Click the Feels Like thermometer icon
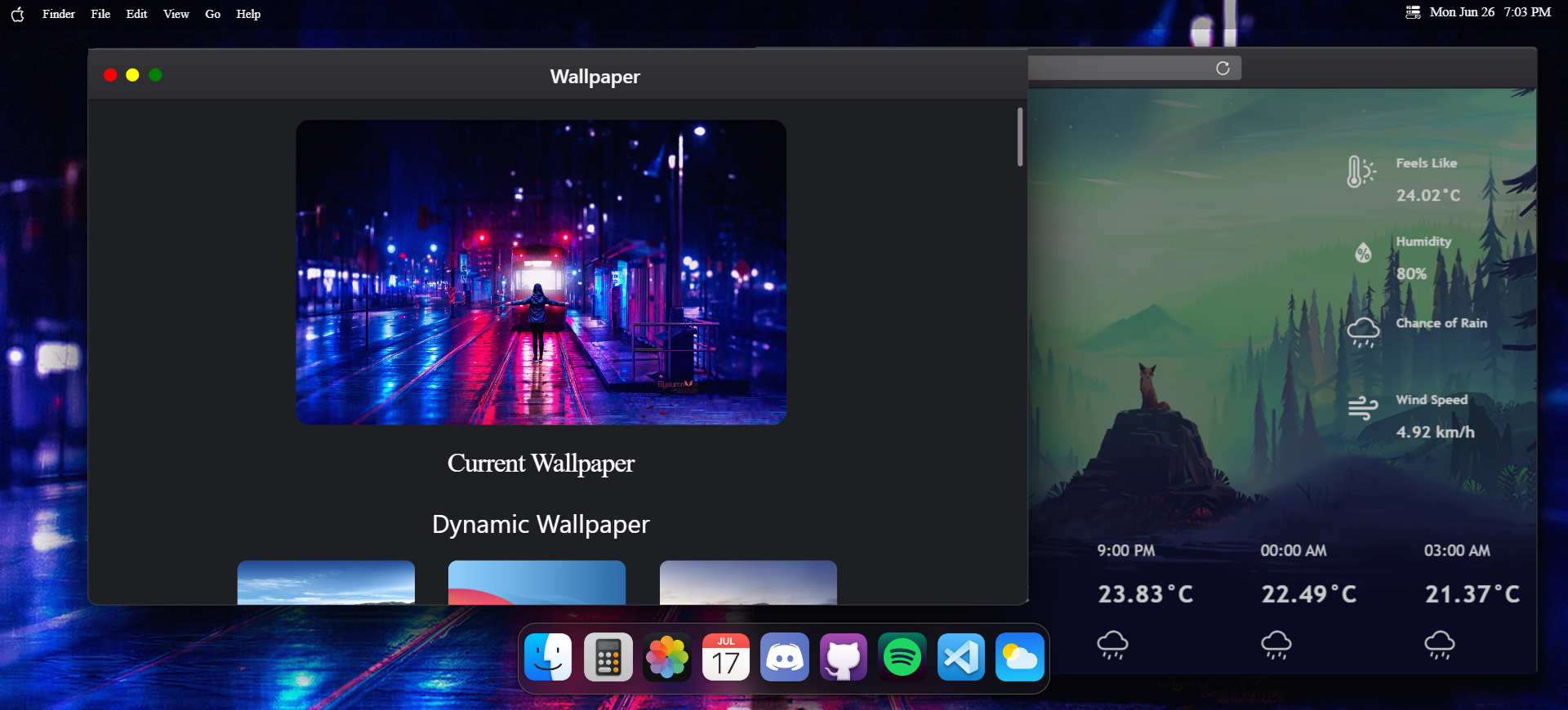Viewport: 1568px width, 710px height. point(1361,171)
